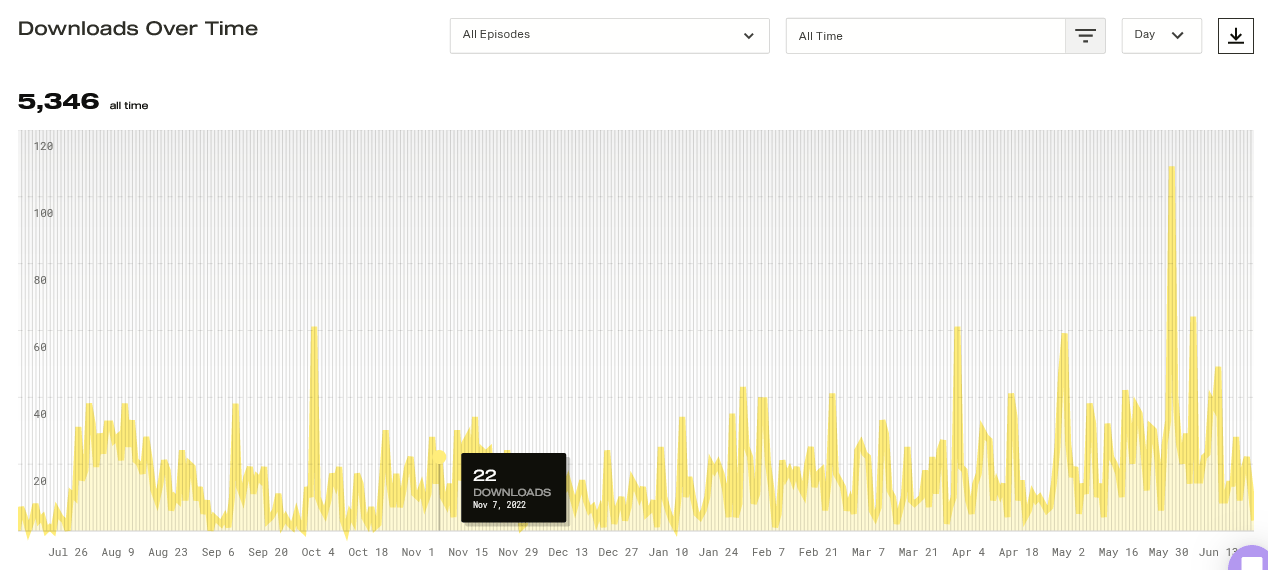Click the highlighted Nov 7 data point

(x=439, y=457)
